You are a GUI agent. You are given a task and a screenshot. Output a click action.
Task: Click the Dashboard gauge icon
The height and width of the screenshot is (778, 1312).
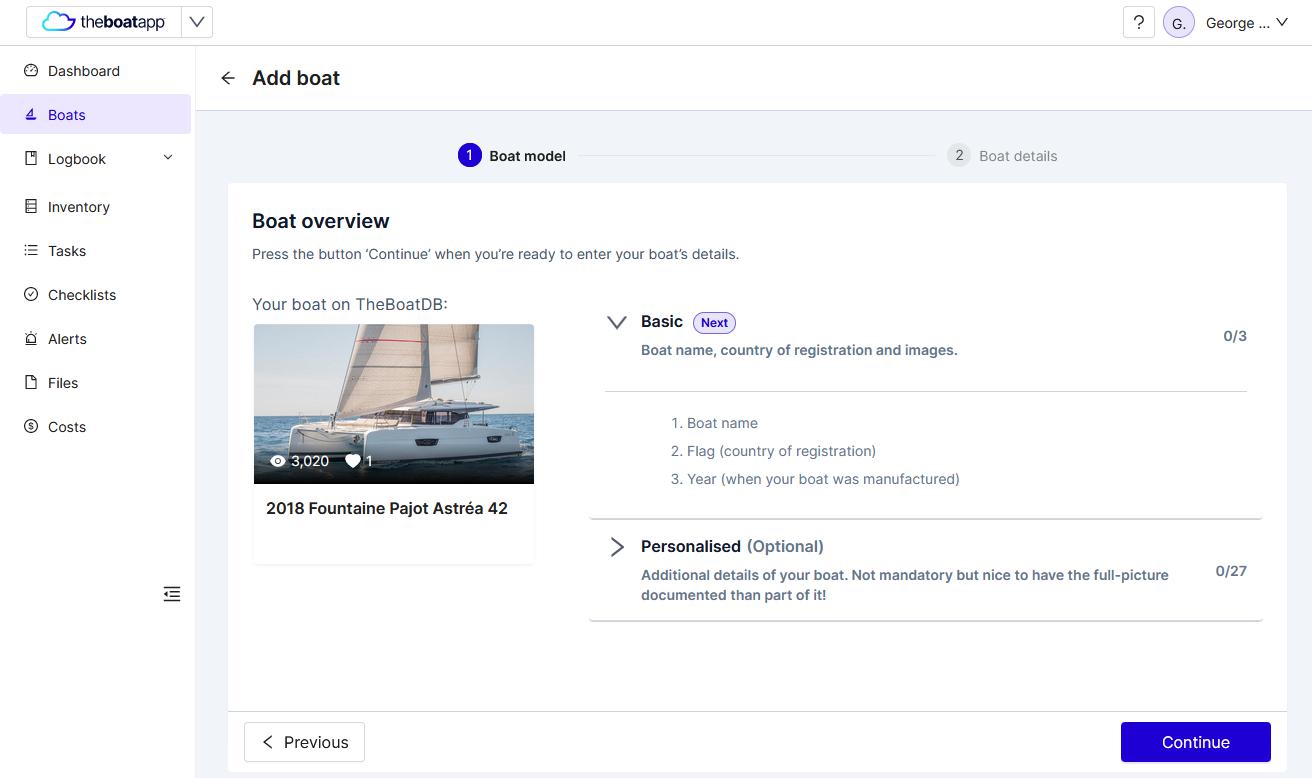(30, 71)
